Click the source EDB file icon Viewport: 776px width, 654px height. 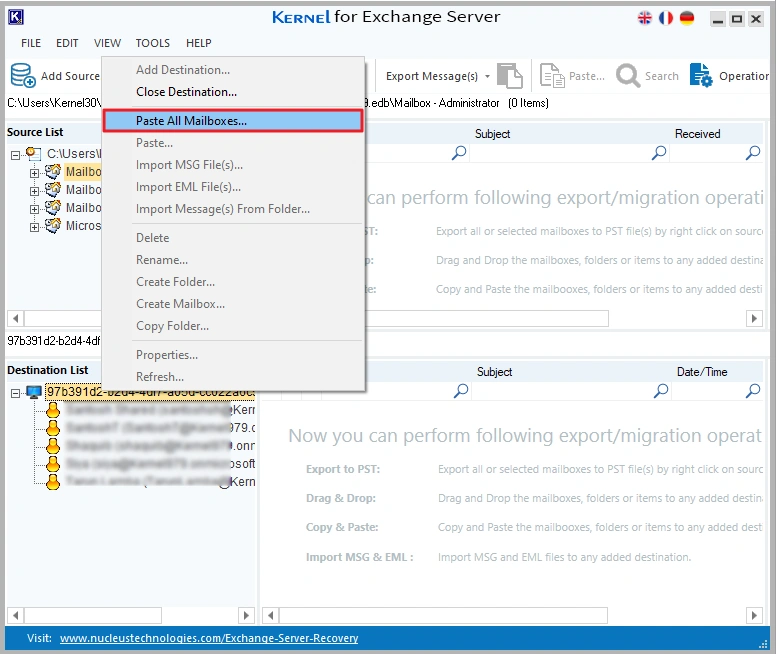[33, 154]
